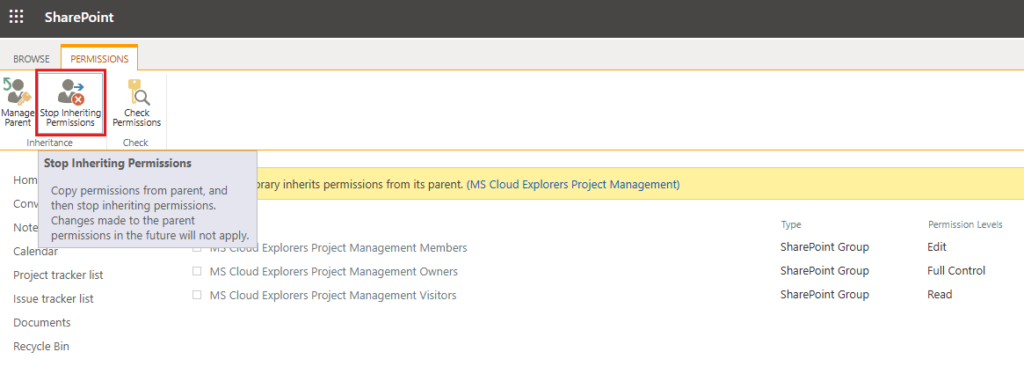
Task: Open the Recycle Bin link
Action: (x=41, y=347)
